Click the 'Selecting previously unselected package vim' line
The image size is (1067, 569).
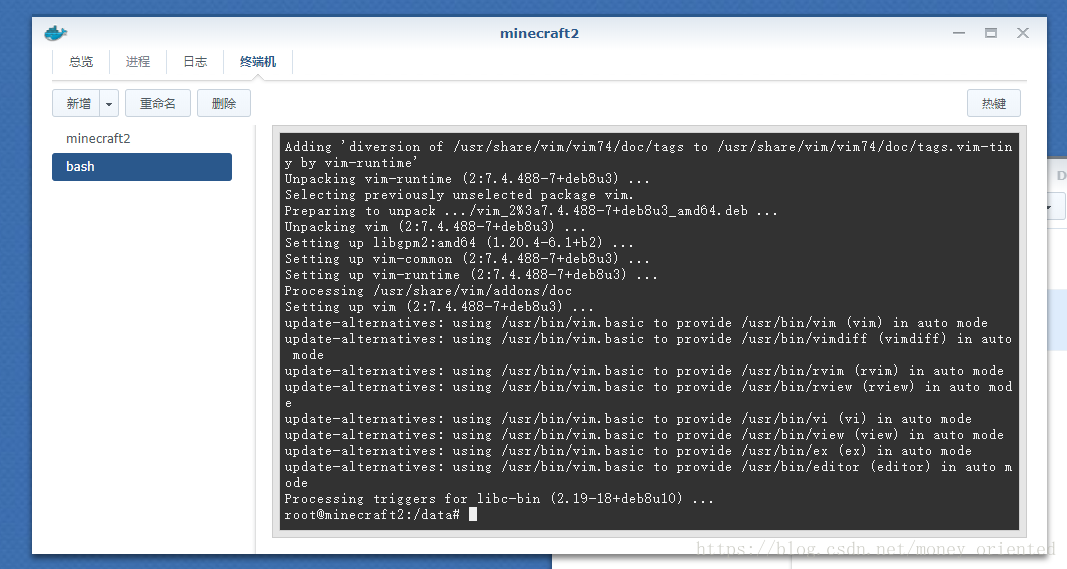tap(459, 195)
